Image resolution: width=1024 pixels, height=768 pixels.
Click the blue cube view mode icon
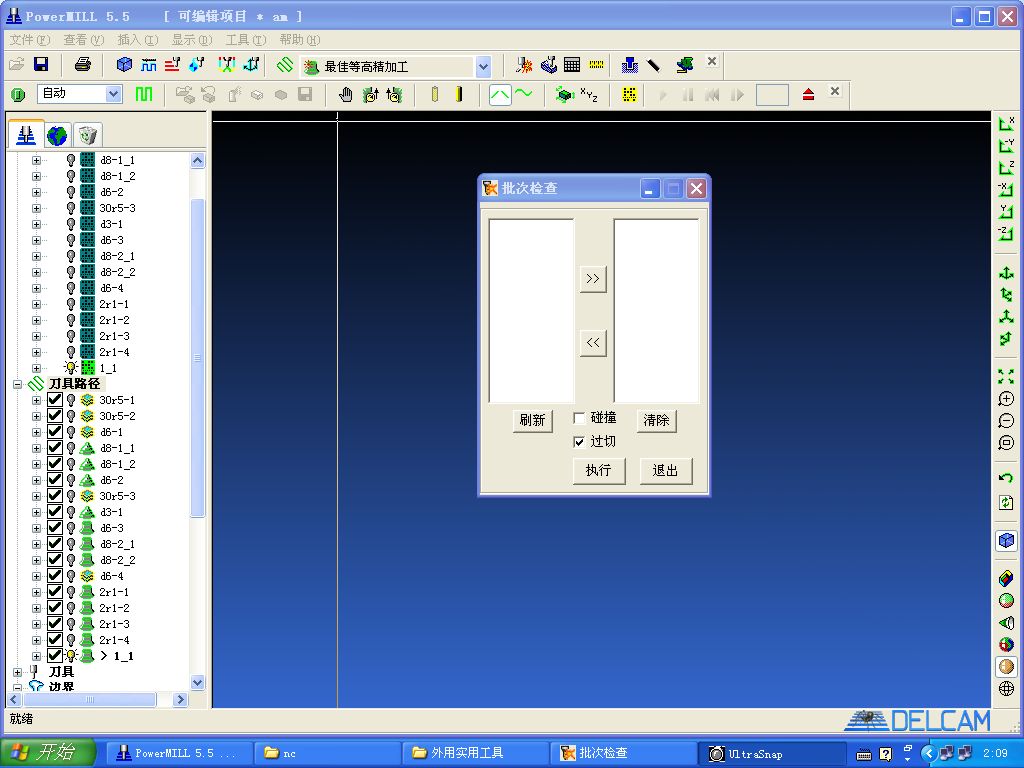1006,541
